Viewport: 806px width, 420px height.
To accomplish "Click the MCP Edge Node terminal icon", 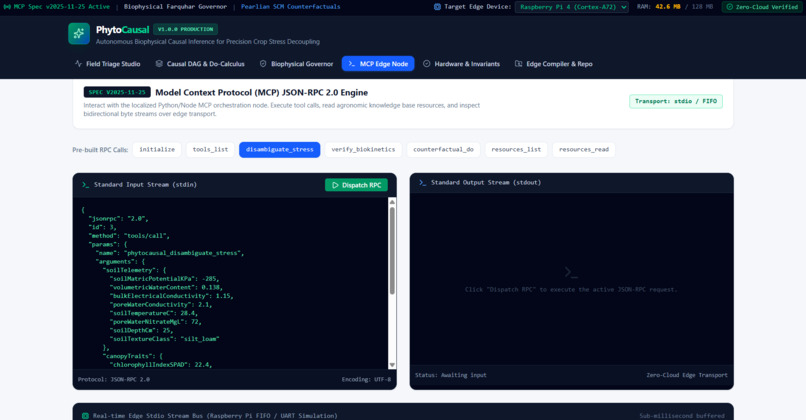I will 352,64.
